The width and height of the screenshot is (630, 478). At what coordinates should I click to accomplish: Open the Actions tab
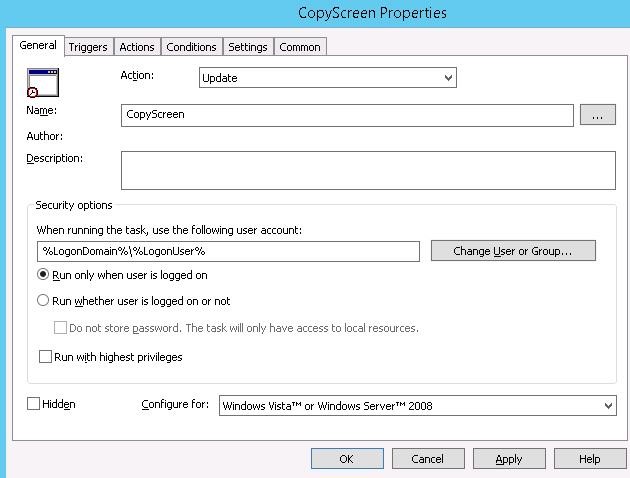click(137, 47)
